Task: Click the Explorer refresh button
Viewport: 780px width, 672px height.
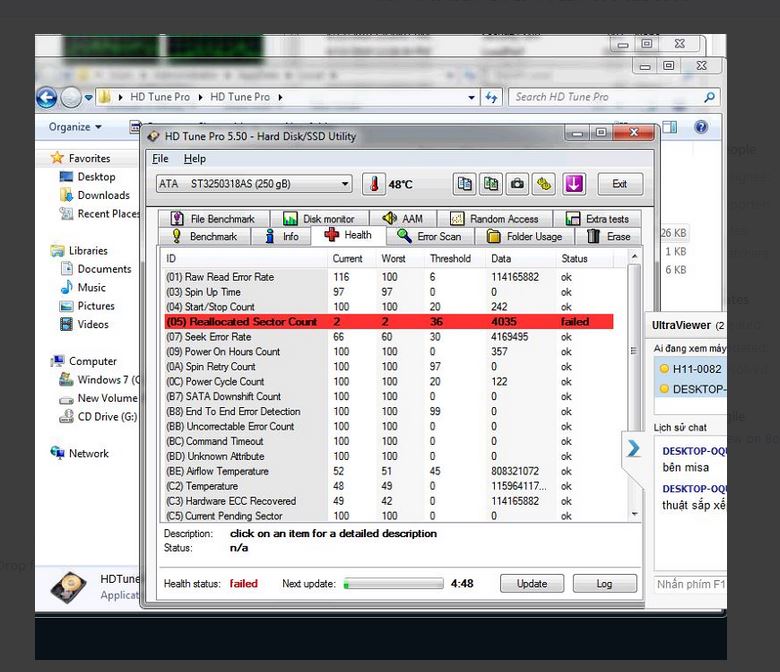Action: [491, 97]
